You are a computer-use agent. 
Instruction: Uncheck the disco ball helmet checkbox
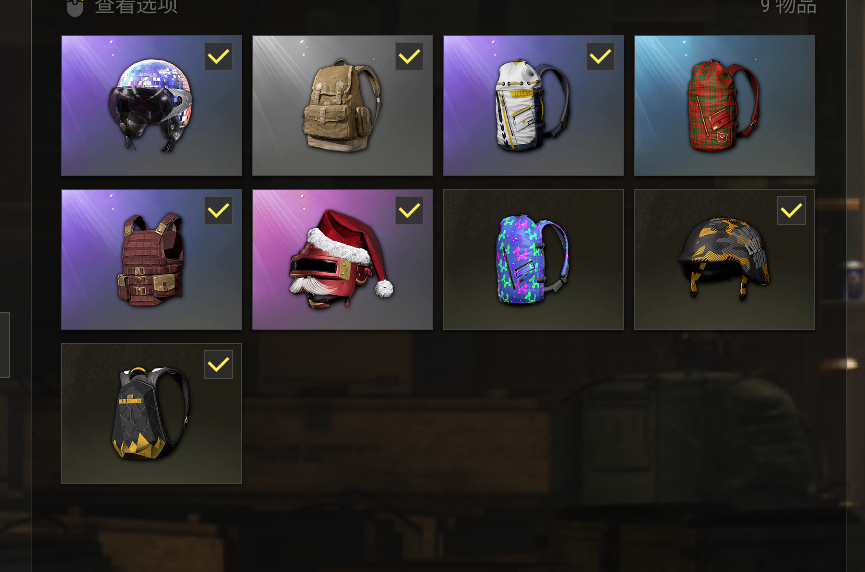[x=218, y=56]
